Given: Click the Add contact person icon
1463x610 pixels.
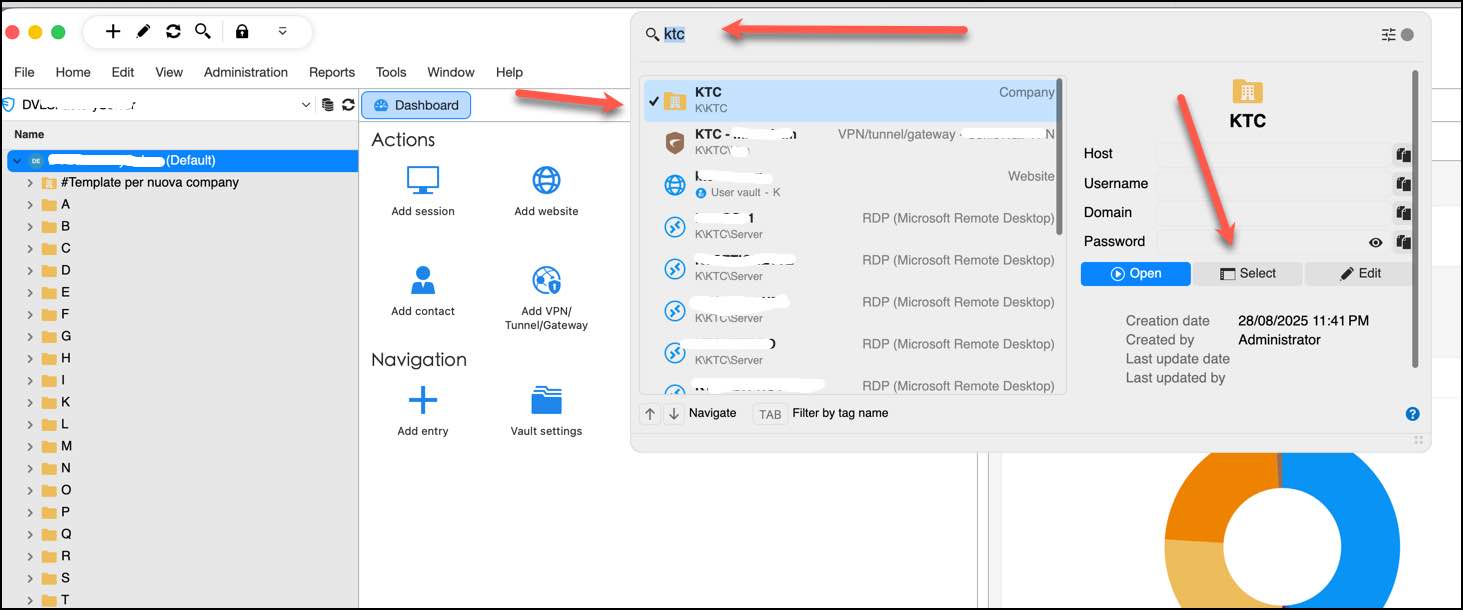Looking at the screenshot, I should tap(423, 281).
